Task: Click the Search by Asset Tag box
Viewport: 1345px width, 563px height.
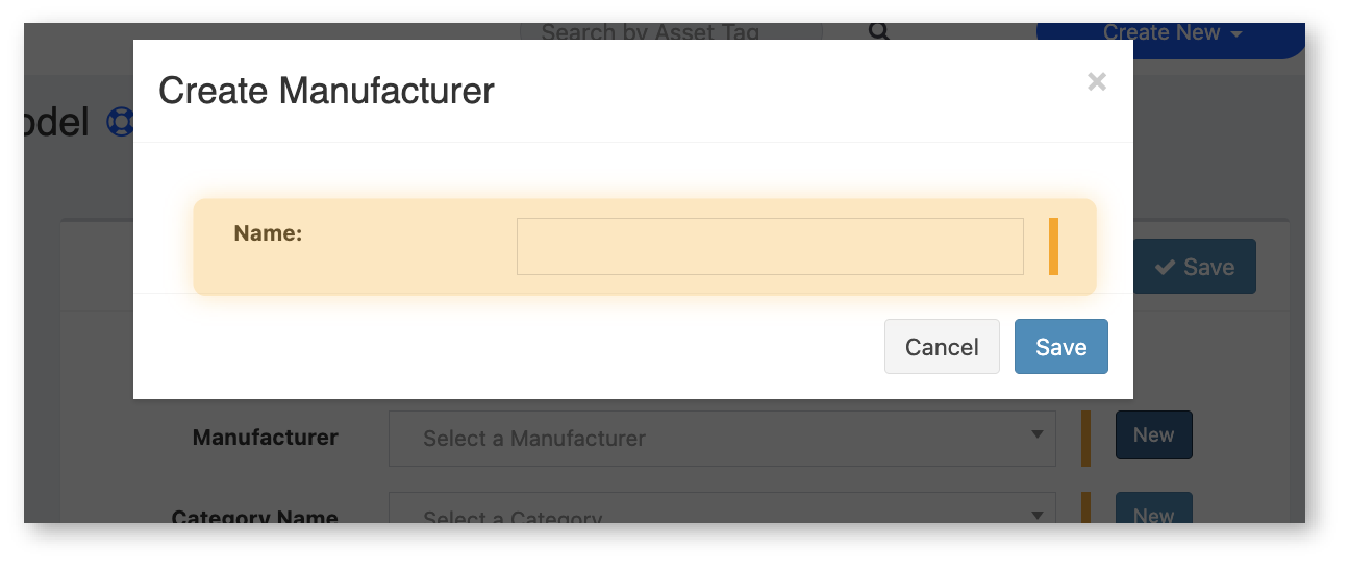Action: (670, 33)
